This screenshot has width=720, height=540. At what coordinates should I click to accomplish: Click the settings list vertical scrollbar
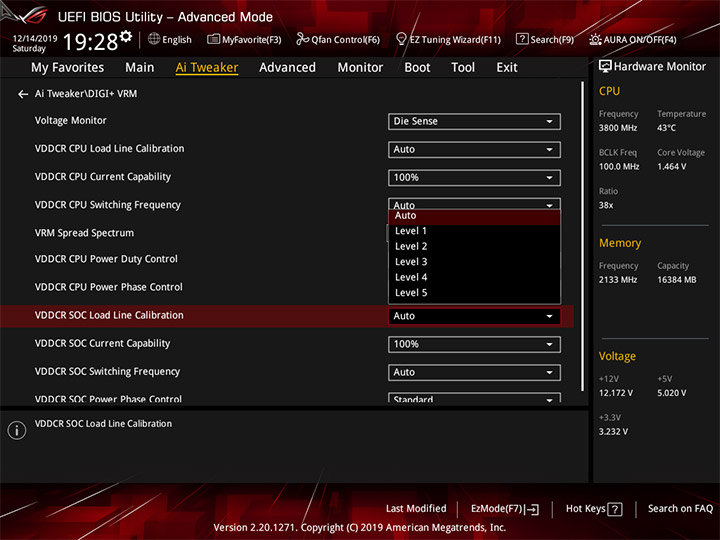[x=583, y=236]
